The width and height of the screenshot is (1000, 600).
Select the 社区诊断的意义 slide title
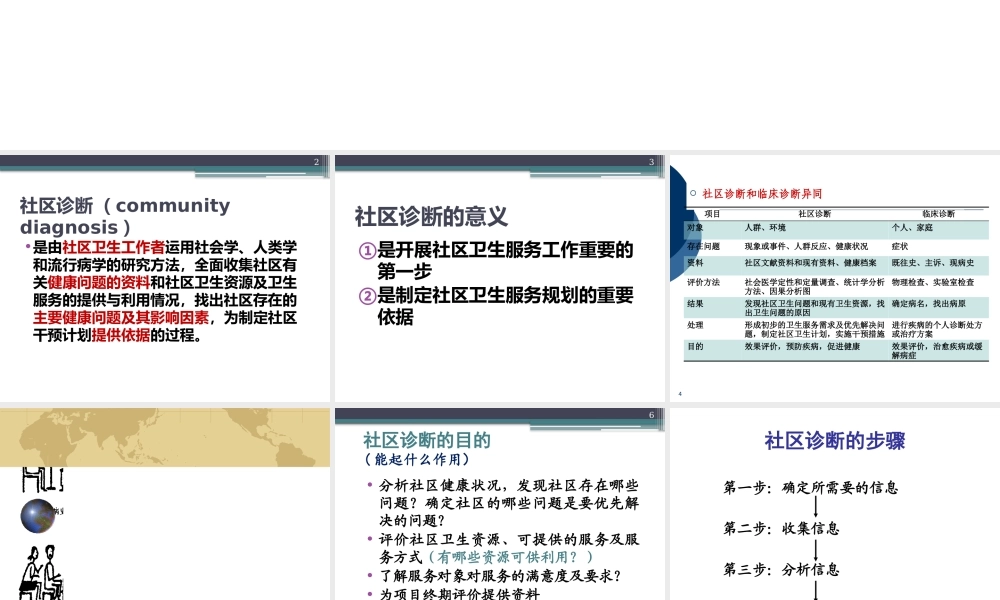(430, 215)
